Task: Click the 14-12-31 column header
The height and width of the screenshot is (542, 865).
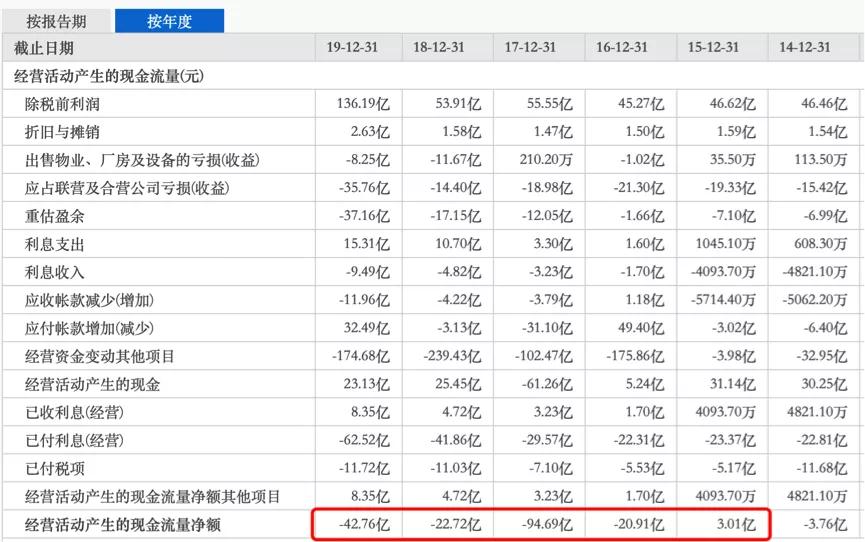Action: (x=805, y=47)
